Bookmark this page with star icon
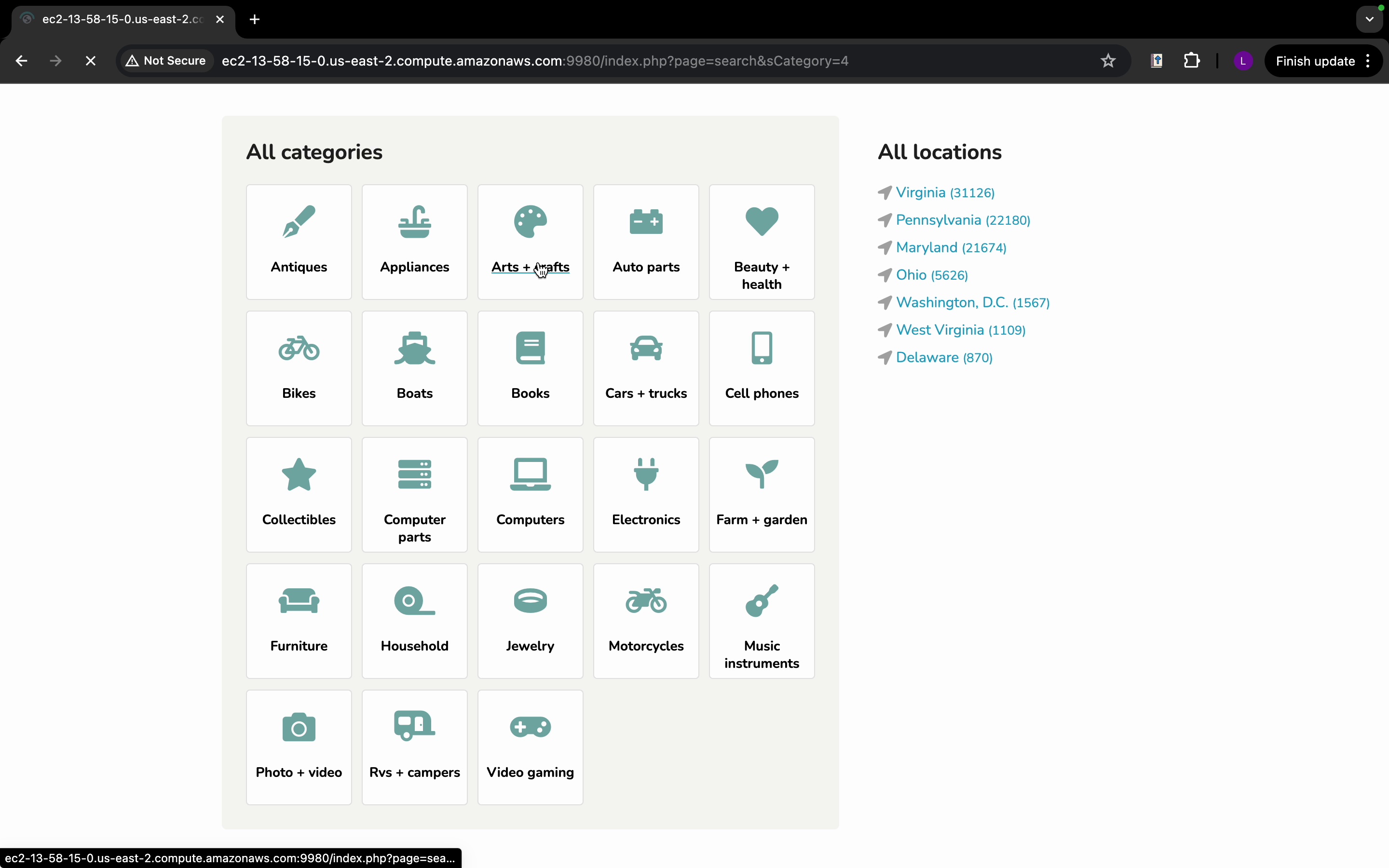Screen dimensions: 1389x868 tap(1108, 61)
